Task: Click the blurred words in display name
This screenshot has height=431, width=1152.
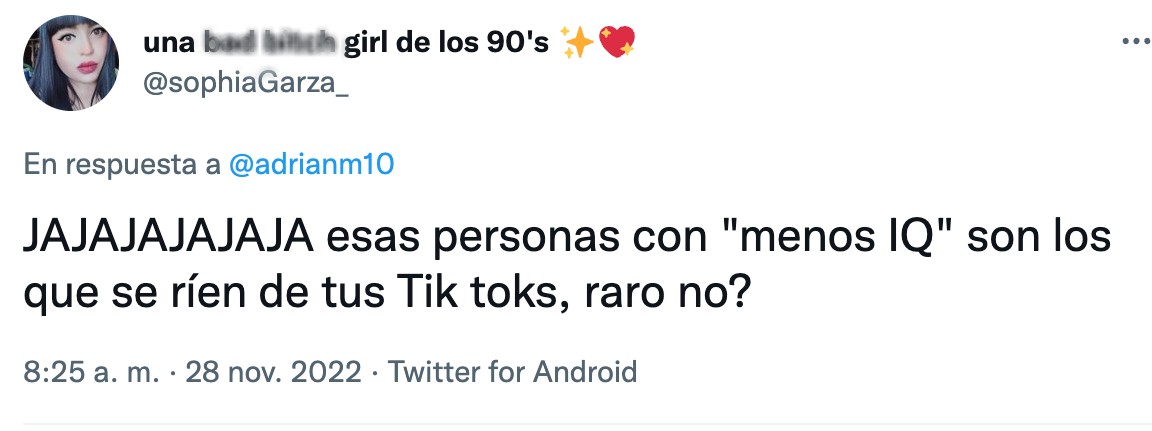Action: pyautogui.click(x=269, y=44)
